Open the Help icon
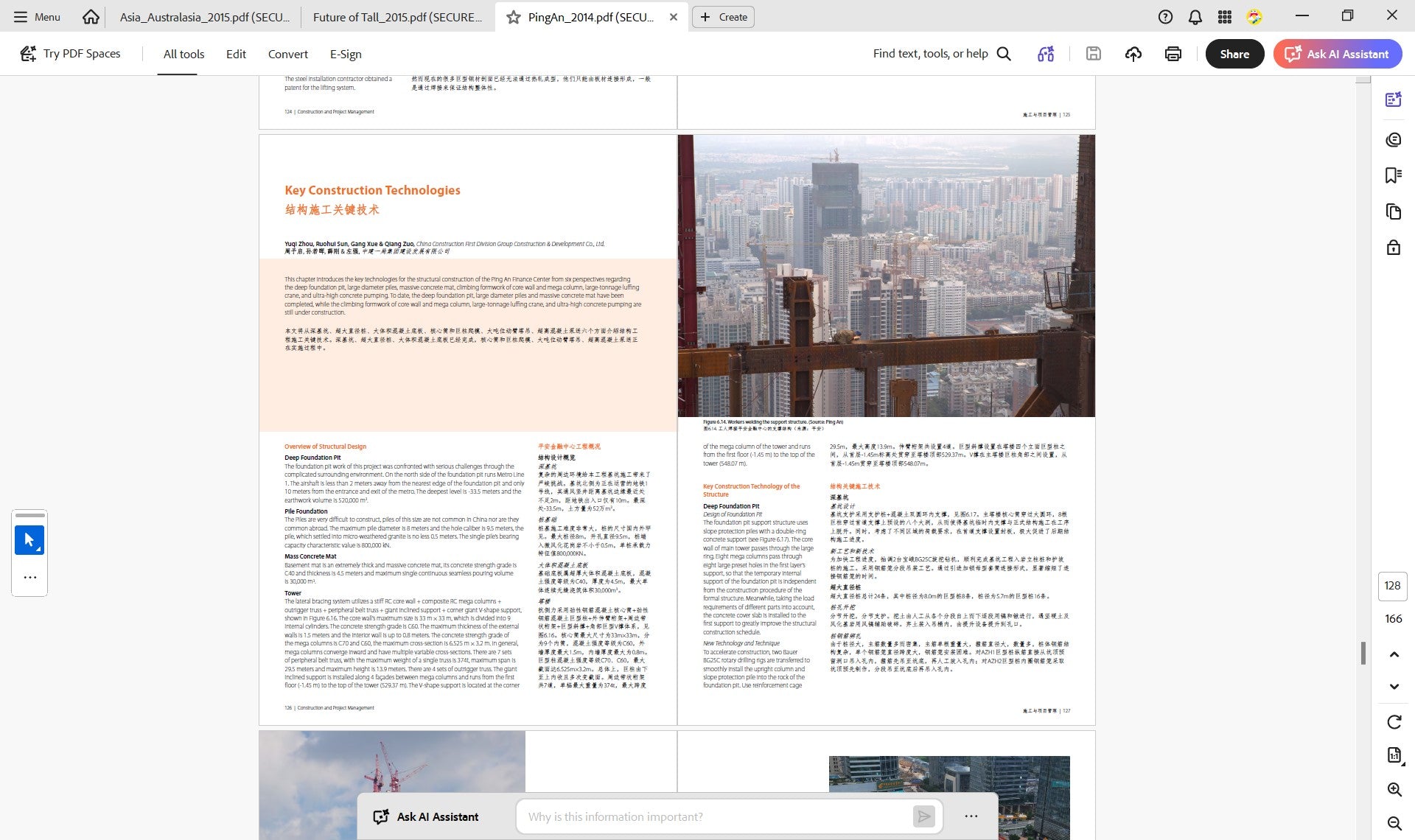Image resolution: width=1415 pixels, height=840 pixels. pos(1165,17)
